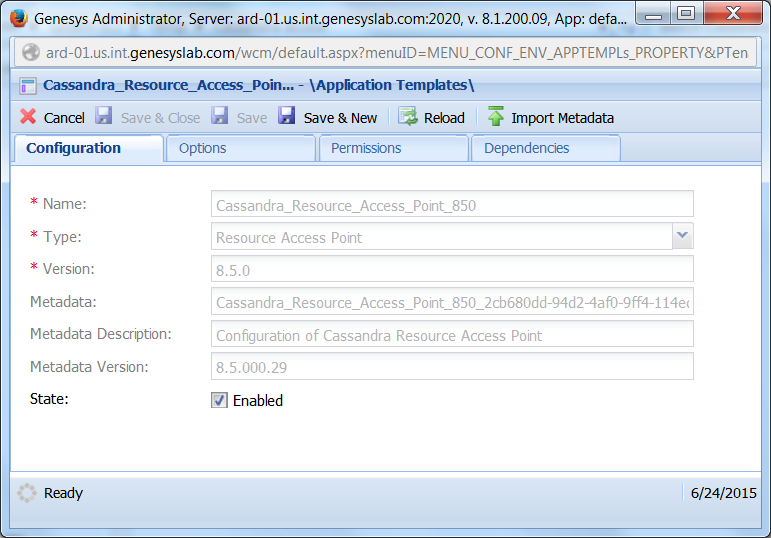Click the Ready status text
Screen dimensions: 771x538
point(63,493)
